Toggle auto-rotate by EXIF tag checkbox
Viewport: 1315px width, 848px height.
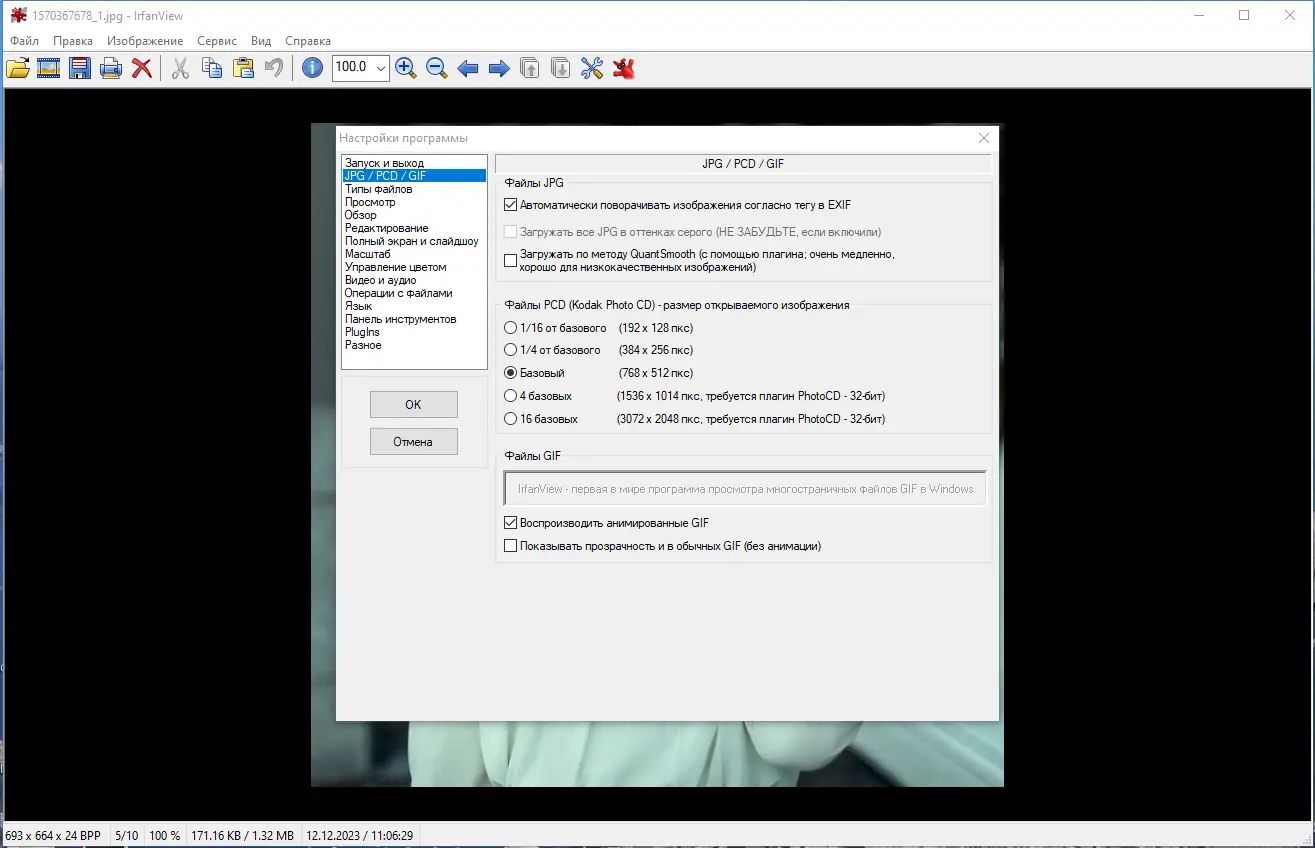click(511, 205)
